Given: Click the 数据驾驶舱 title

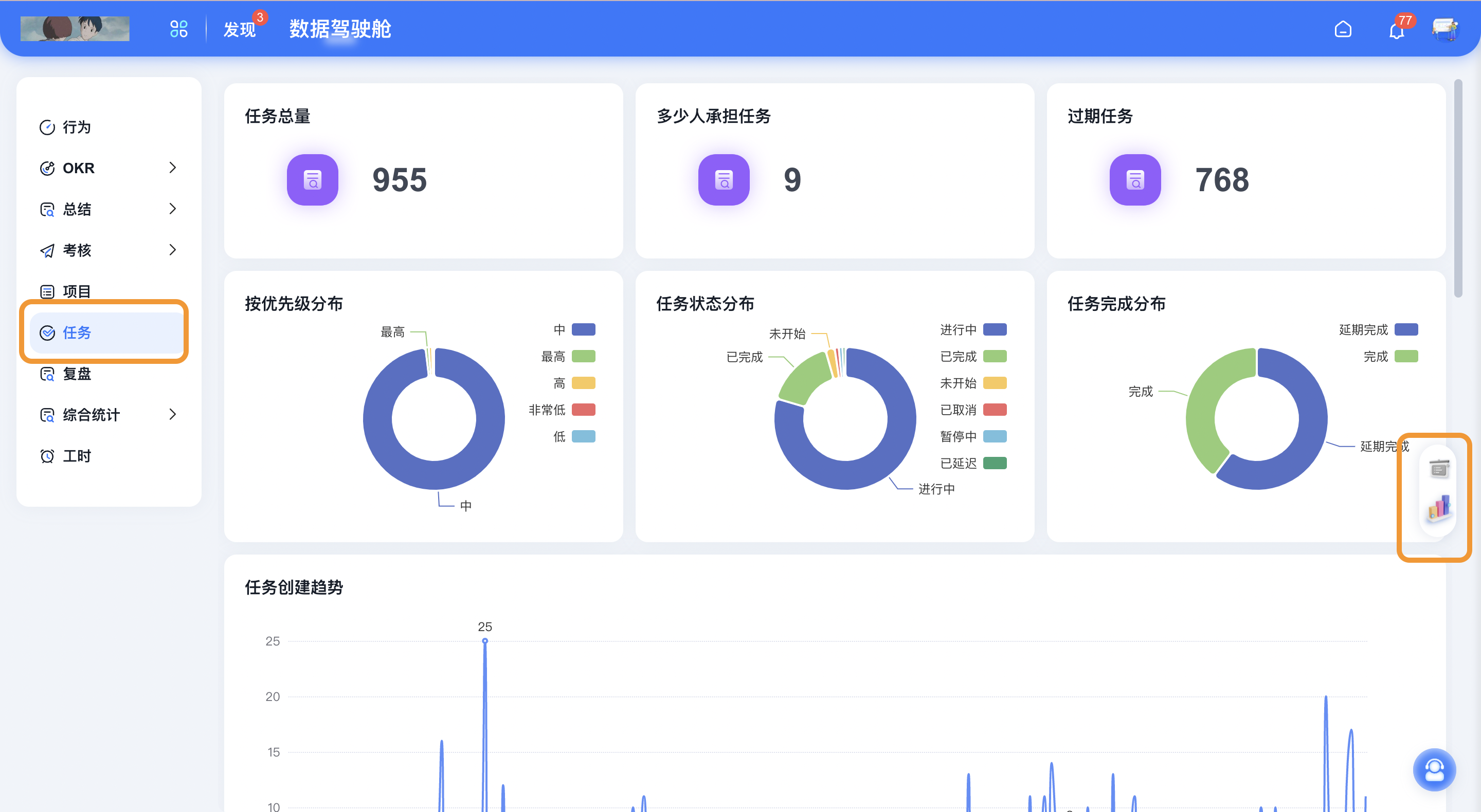Looking at the screenshot, I should 340,29.
